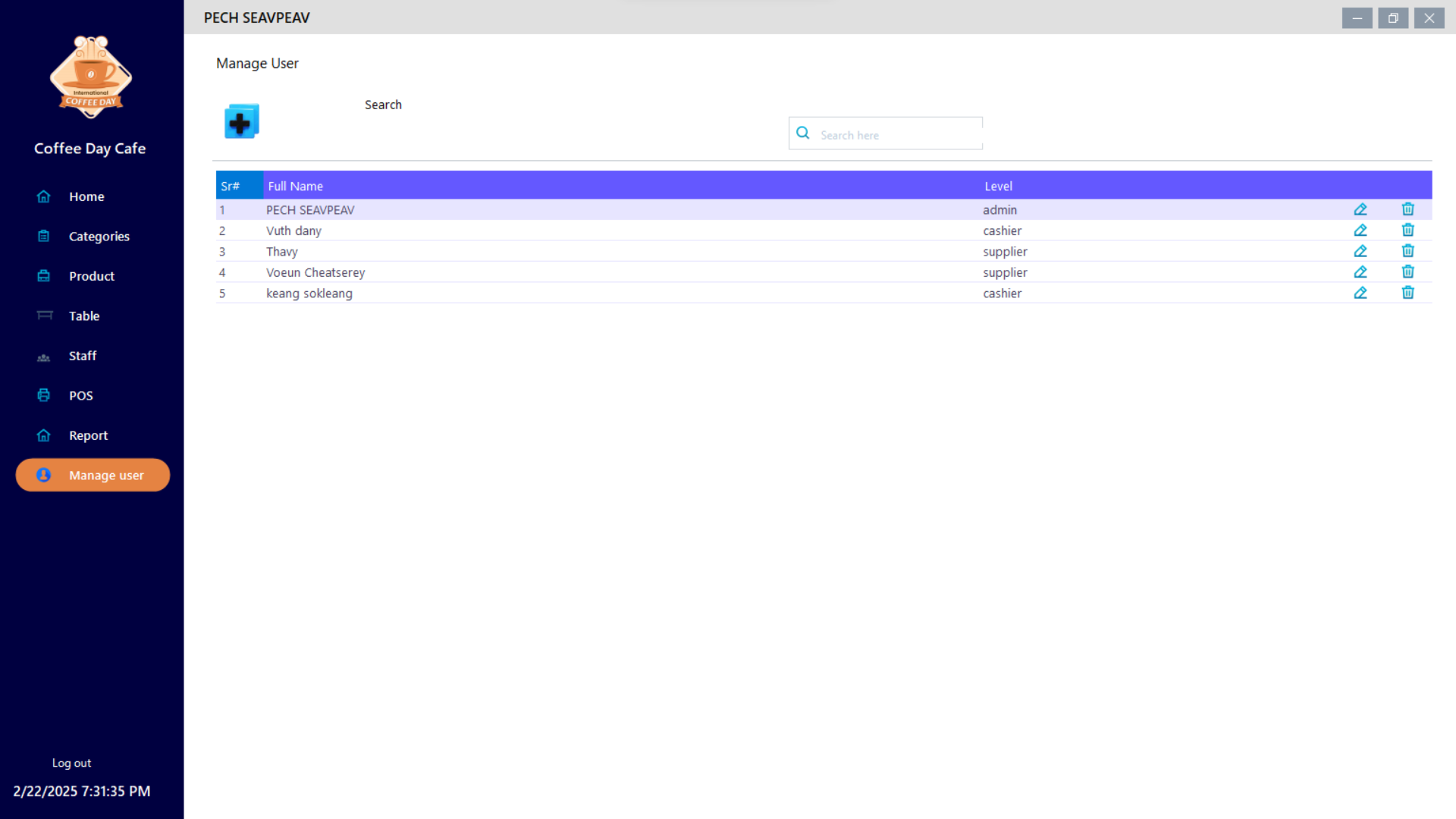Viewport: 1456px width, 819px height.
Task: Click the Log out link
Action: [x=71, y=763]
